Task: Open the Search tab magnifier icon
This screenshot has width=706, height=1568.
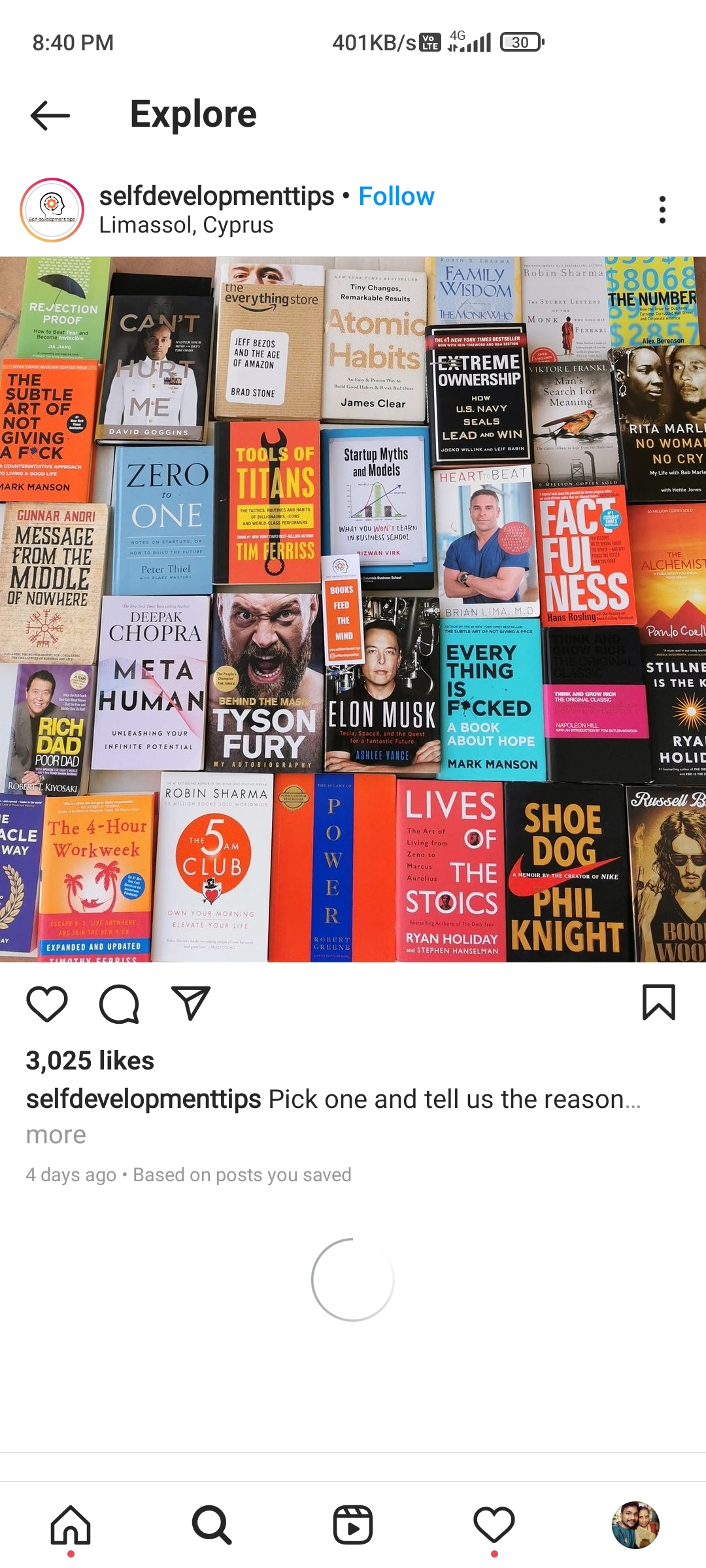Action: pyautogui.click(x=212, y=1526)
